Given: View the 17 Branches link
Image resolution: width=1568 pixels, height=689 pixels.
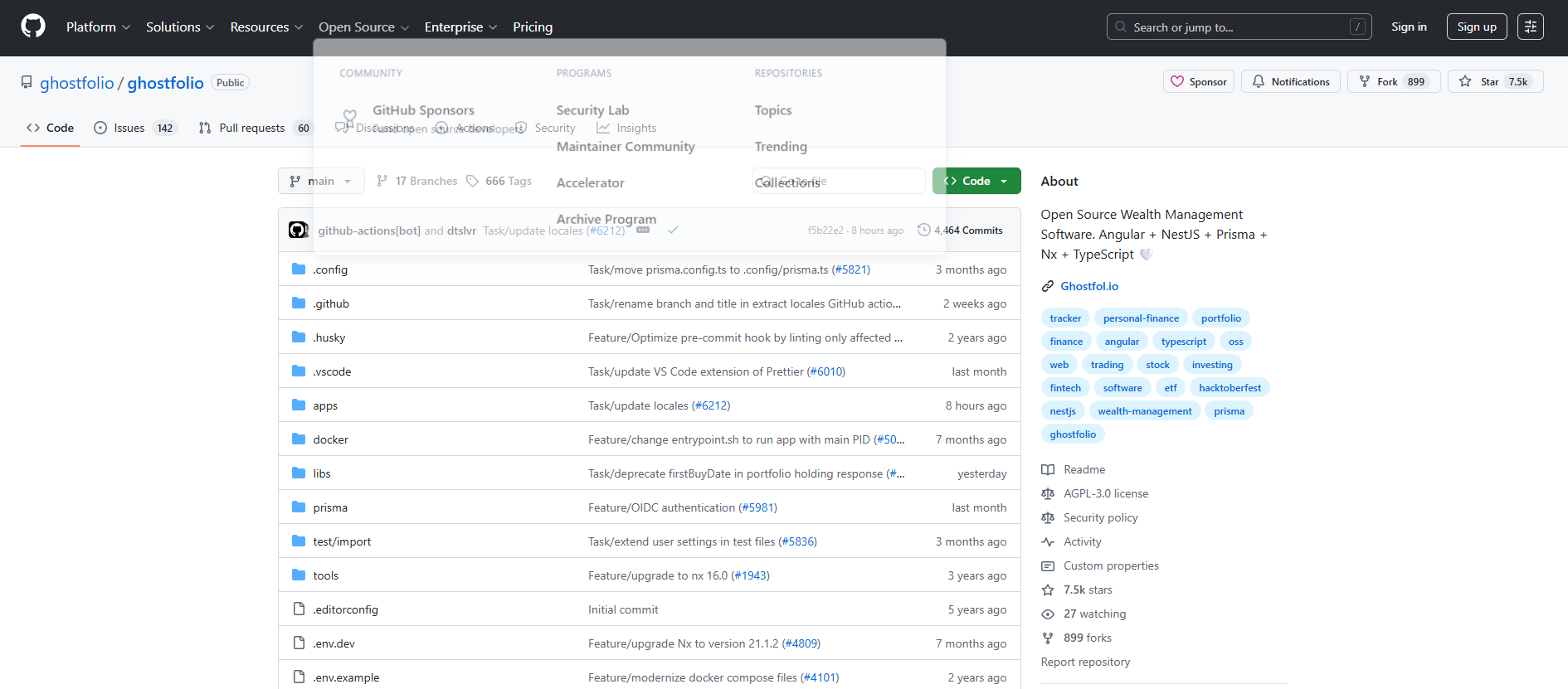Looking at the screenshot, I should [x=416, y=181].
